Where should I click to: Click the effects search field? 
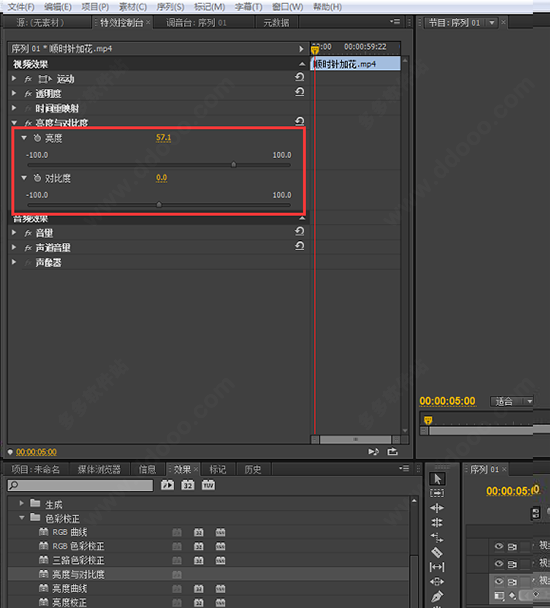80,485
